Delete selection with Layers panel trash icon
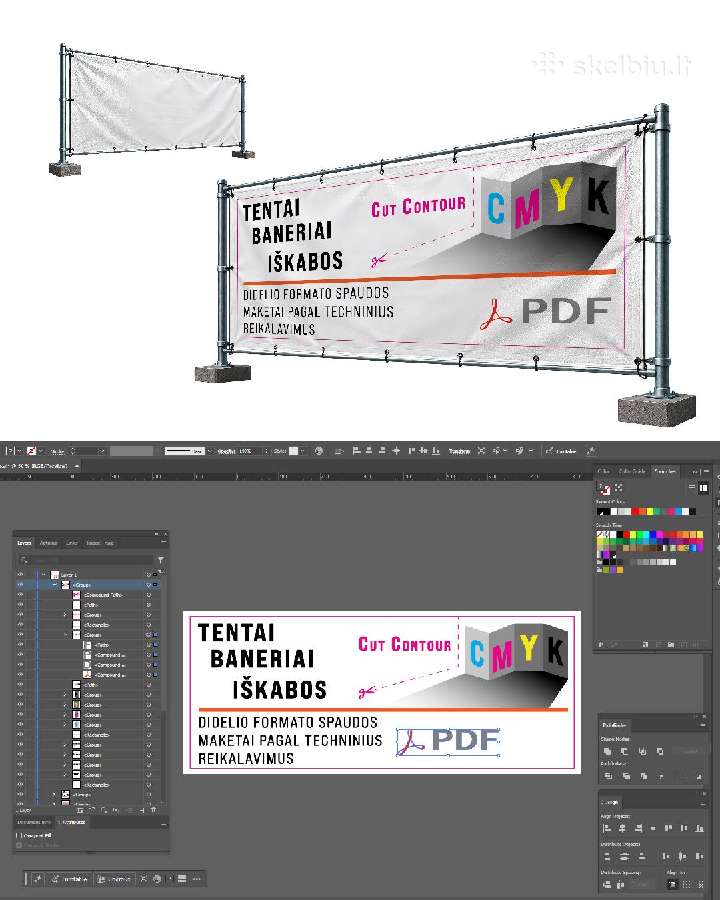This screenshot has width=720, height=900. click(153, 810)
